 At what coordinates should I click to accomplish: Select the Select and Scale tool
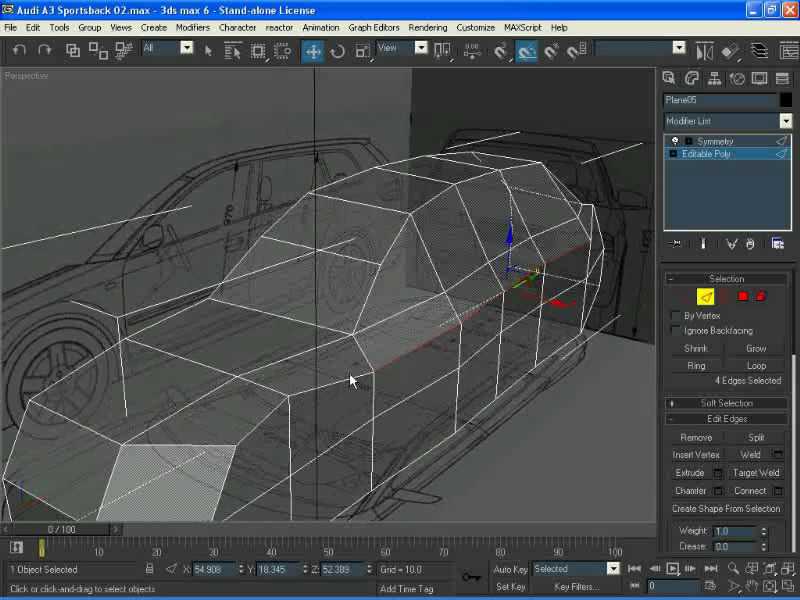[x=362, y=51]
